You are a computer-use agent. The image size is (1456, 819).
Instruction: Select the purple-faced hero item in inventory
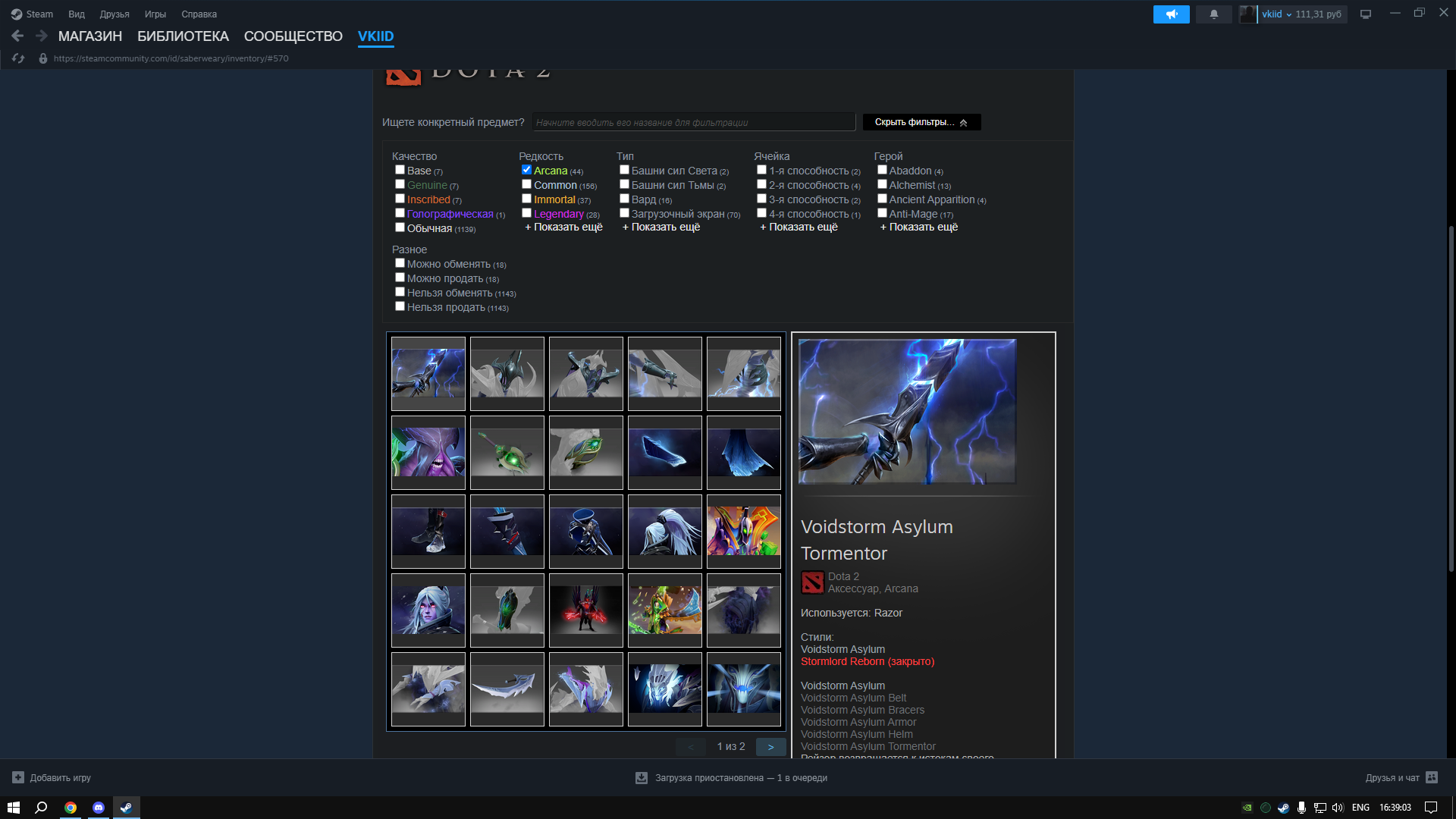click(x=428, y=453)
